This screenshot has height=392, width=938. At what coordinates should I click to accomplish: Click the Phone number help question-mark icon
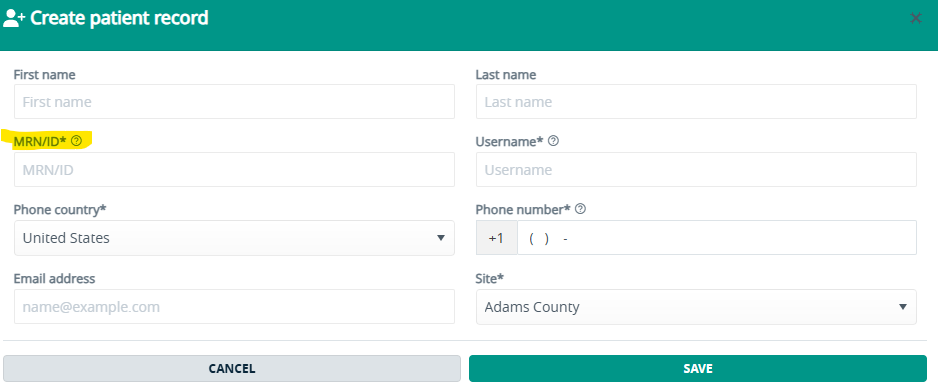[580, 209]
